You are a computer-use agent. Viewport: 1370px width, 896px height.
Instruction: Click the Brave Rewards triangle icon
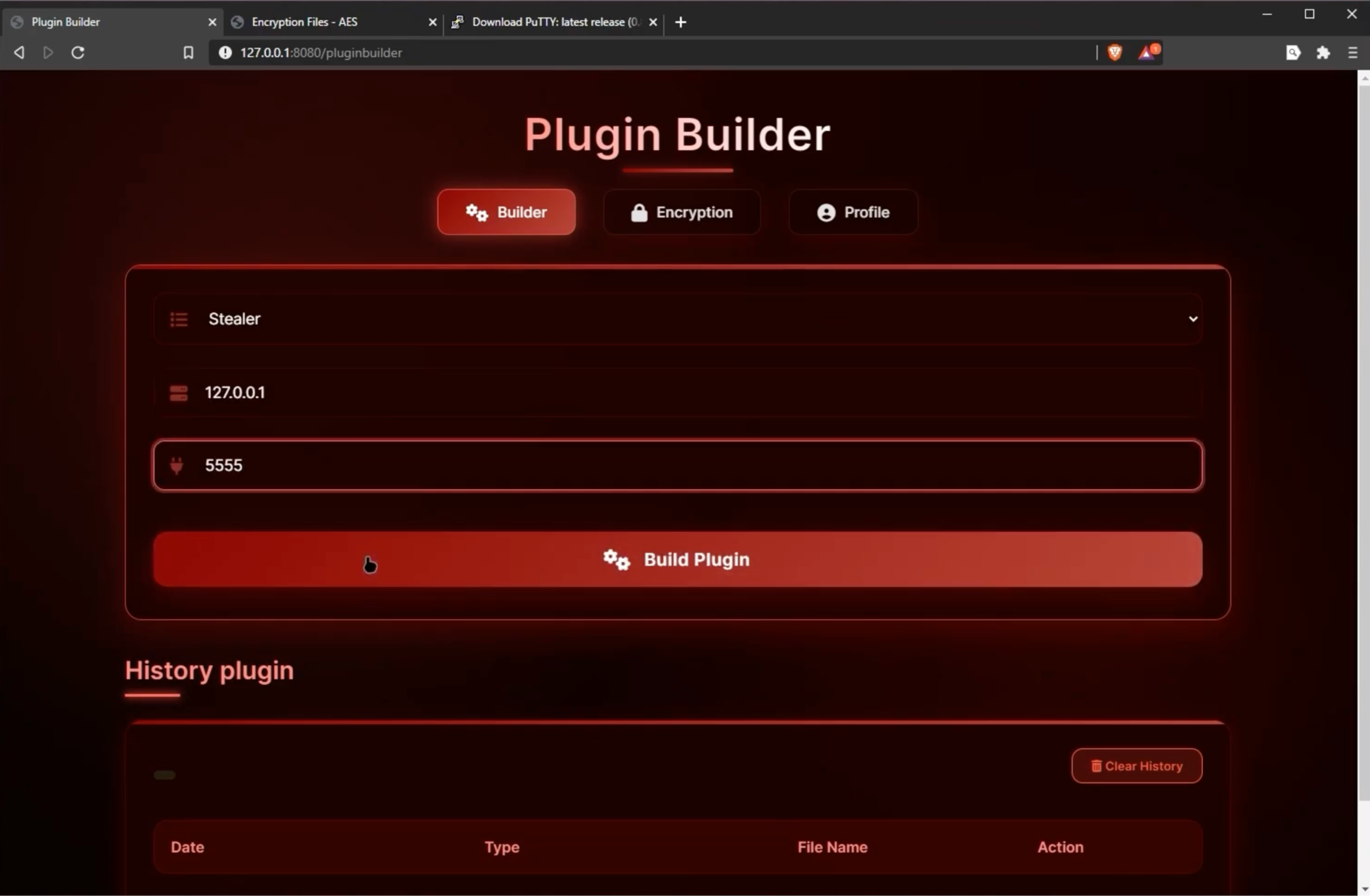tap(1147, 53)
